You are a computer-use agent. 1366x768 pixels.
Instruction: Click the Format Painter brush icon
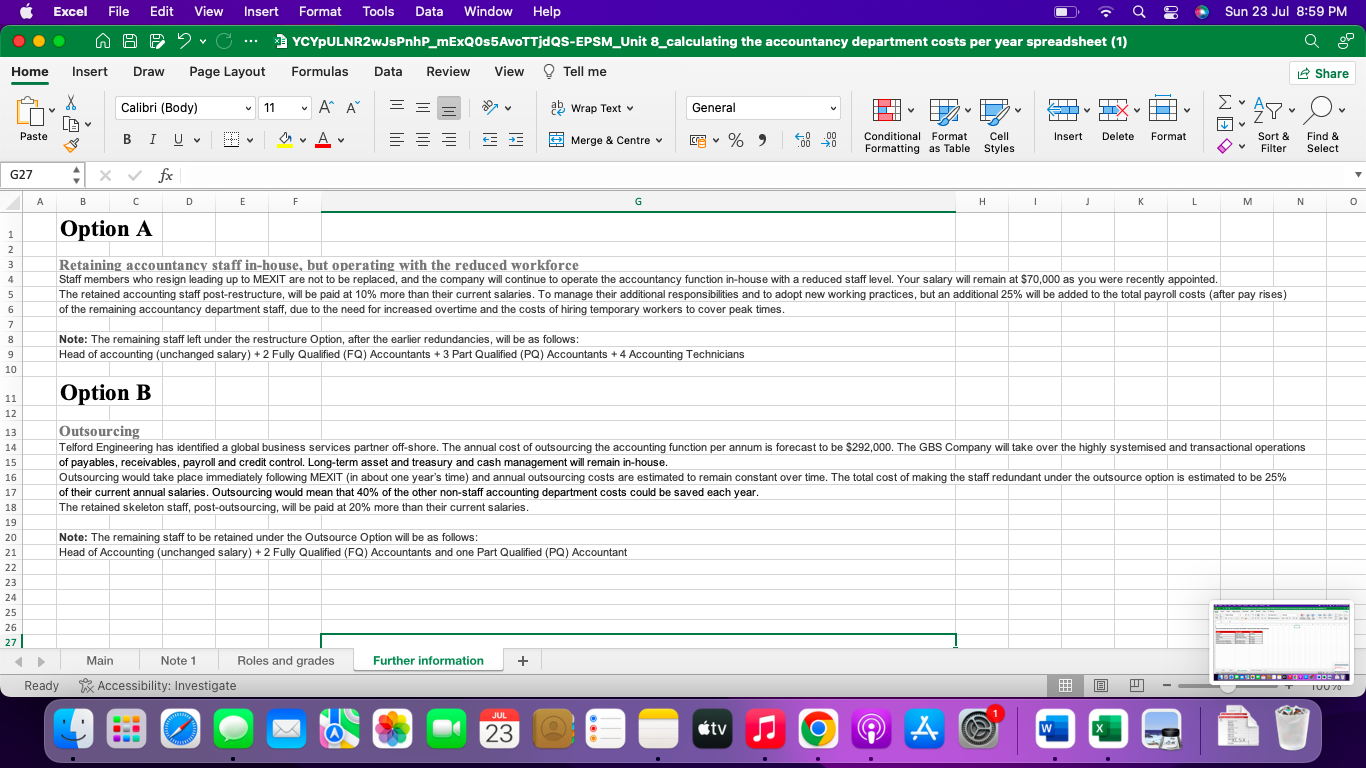point(71,145)
